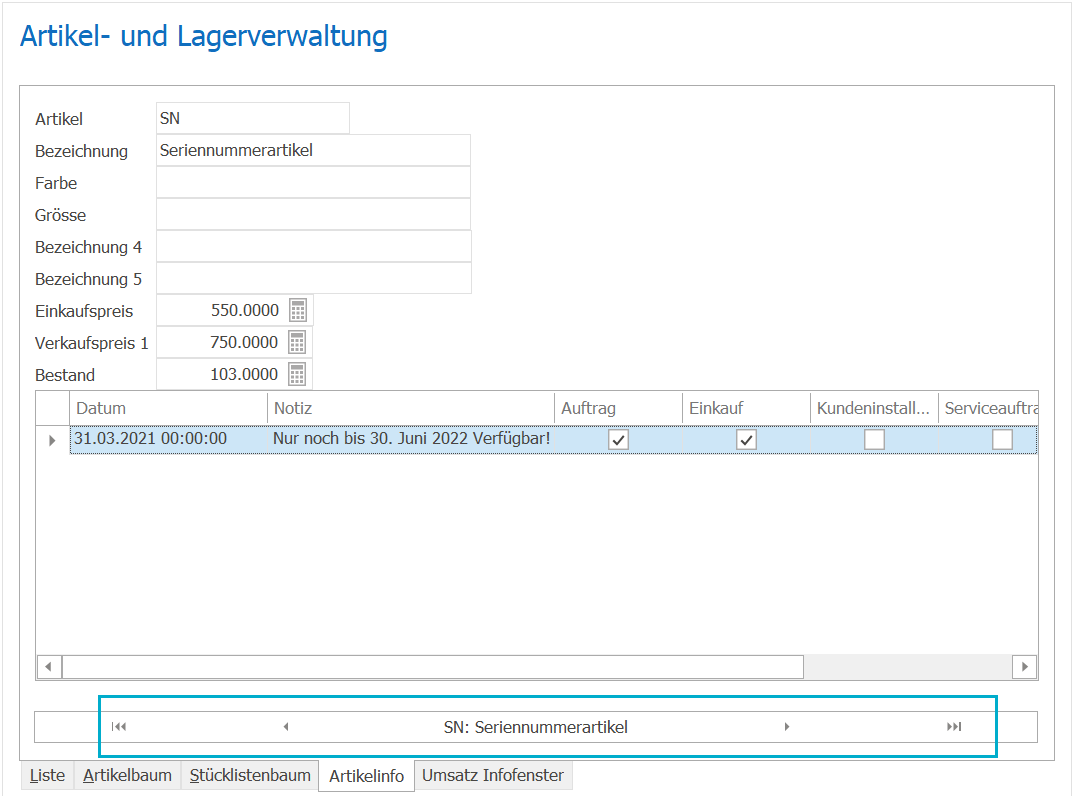Screen dimensions: 1074x796
Task: Click the Notiz column header
Action: click(x=410, y=408)
